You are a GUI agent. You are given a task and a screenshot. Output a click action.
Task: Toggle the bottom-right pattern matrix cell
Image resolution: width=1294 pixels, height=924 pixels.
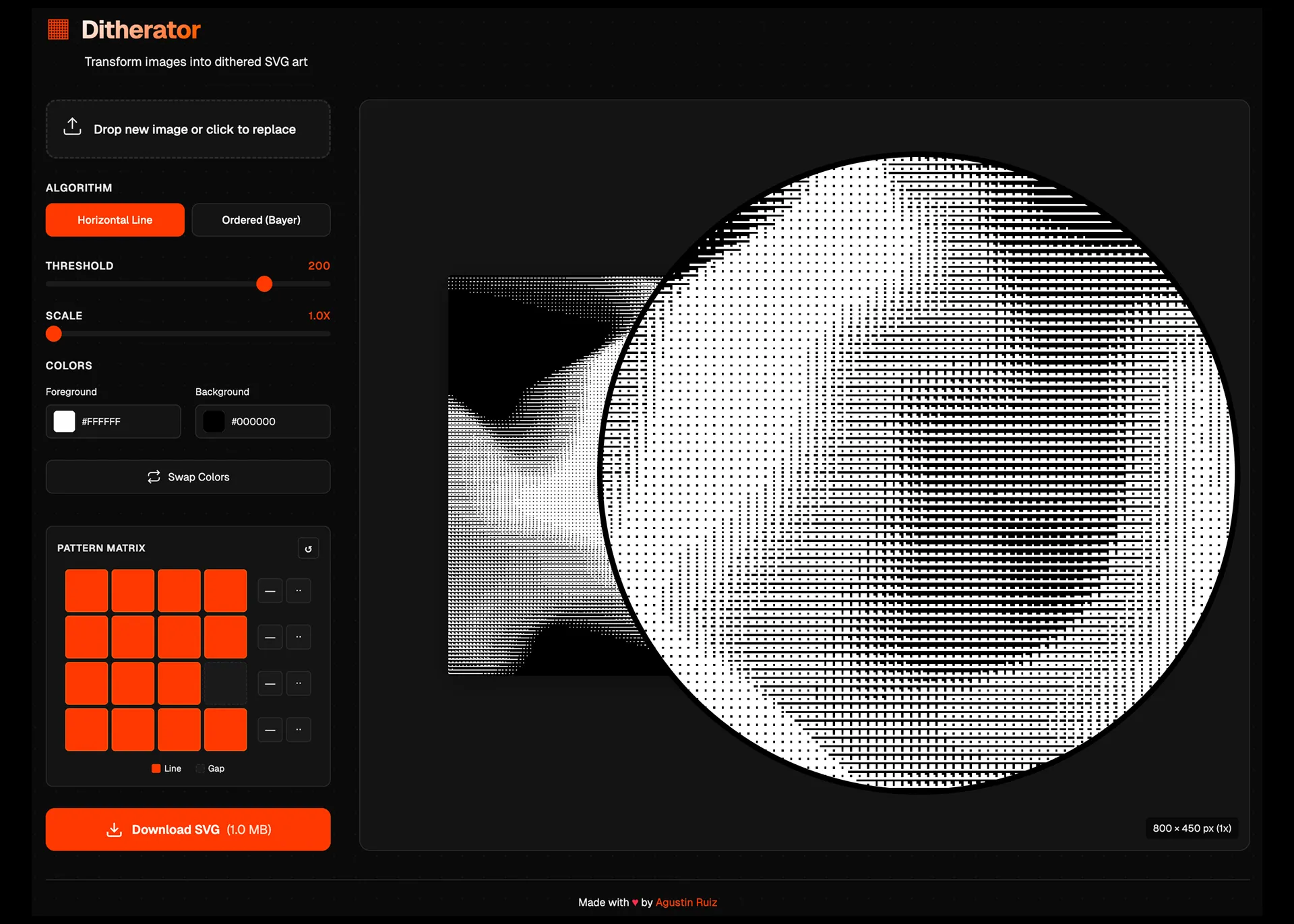pyautogui.click(x=225, y=730)
